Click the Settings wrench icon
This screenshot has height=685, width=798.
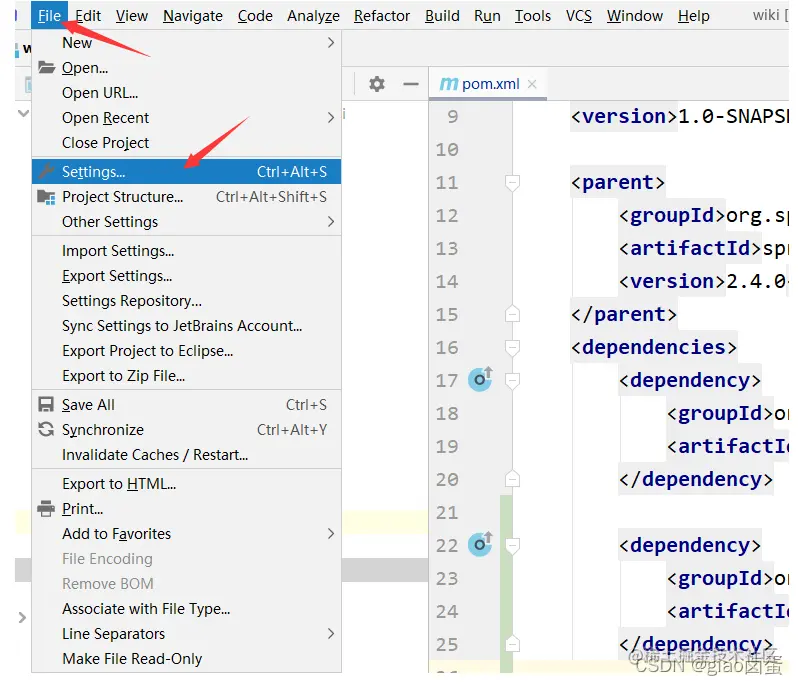tap(46, 172)
